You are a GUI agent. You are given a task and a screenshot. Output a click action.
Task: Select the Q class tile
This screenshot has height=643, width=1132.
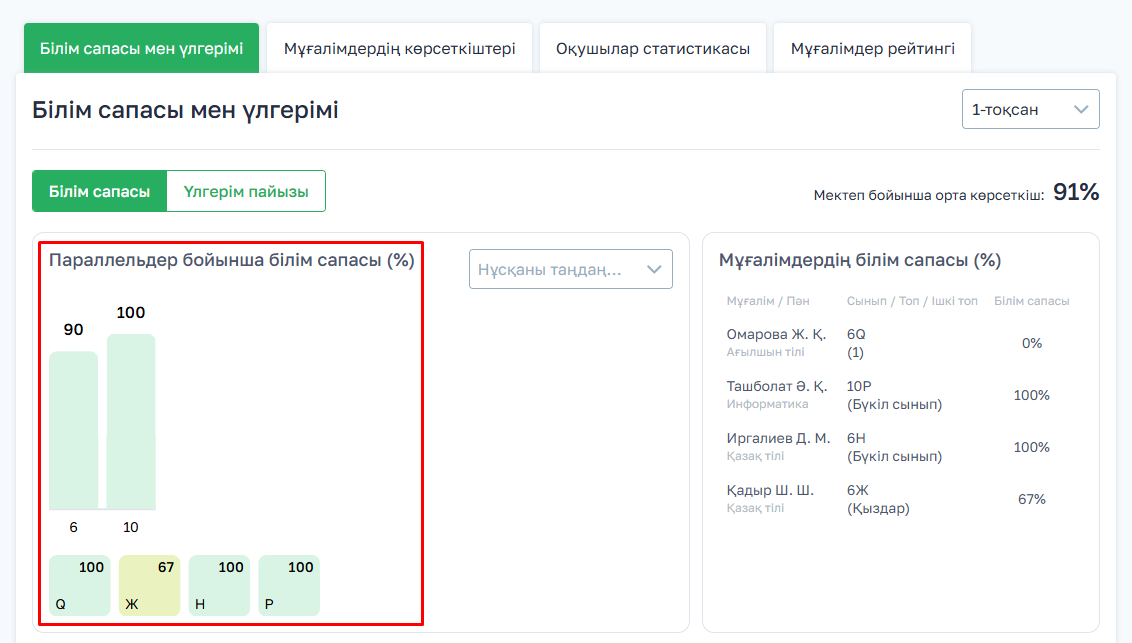(x=80, y=585)
